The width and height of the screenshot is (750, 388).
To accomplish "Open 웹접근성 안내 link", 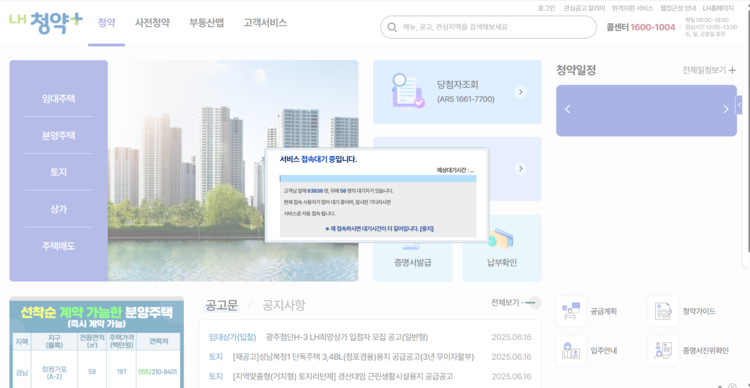I will 678,8.
